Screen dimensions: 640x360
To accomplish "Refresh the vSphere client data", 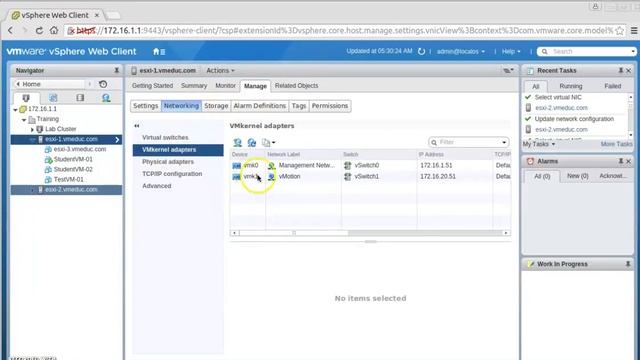I will click(x=422, y=51).
